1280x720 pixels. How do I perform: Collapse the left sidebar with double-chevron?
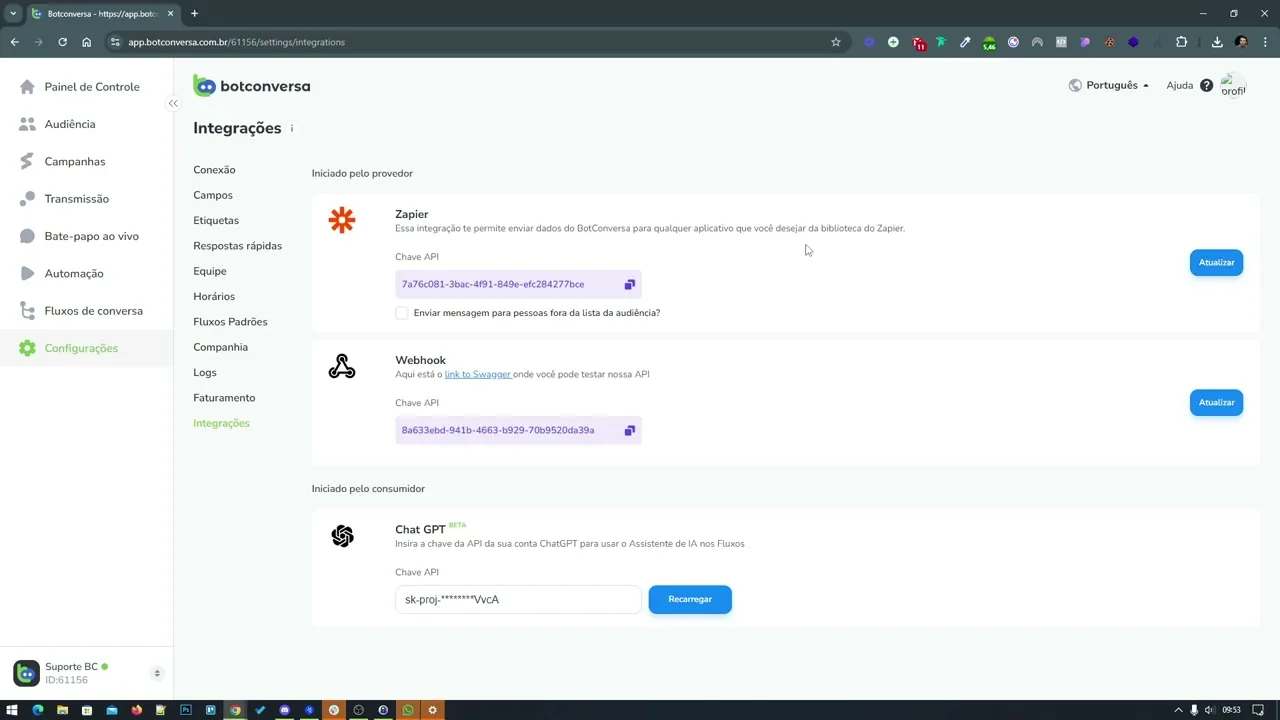(173, 103)
